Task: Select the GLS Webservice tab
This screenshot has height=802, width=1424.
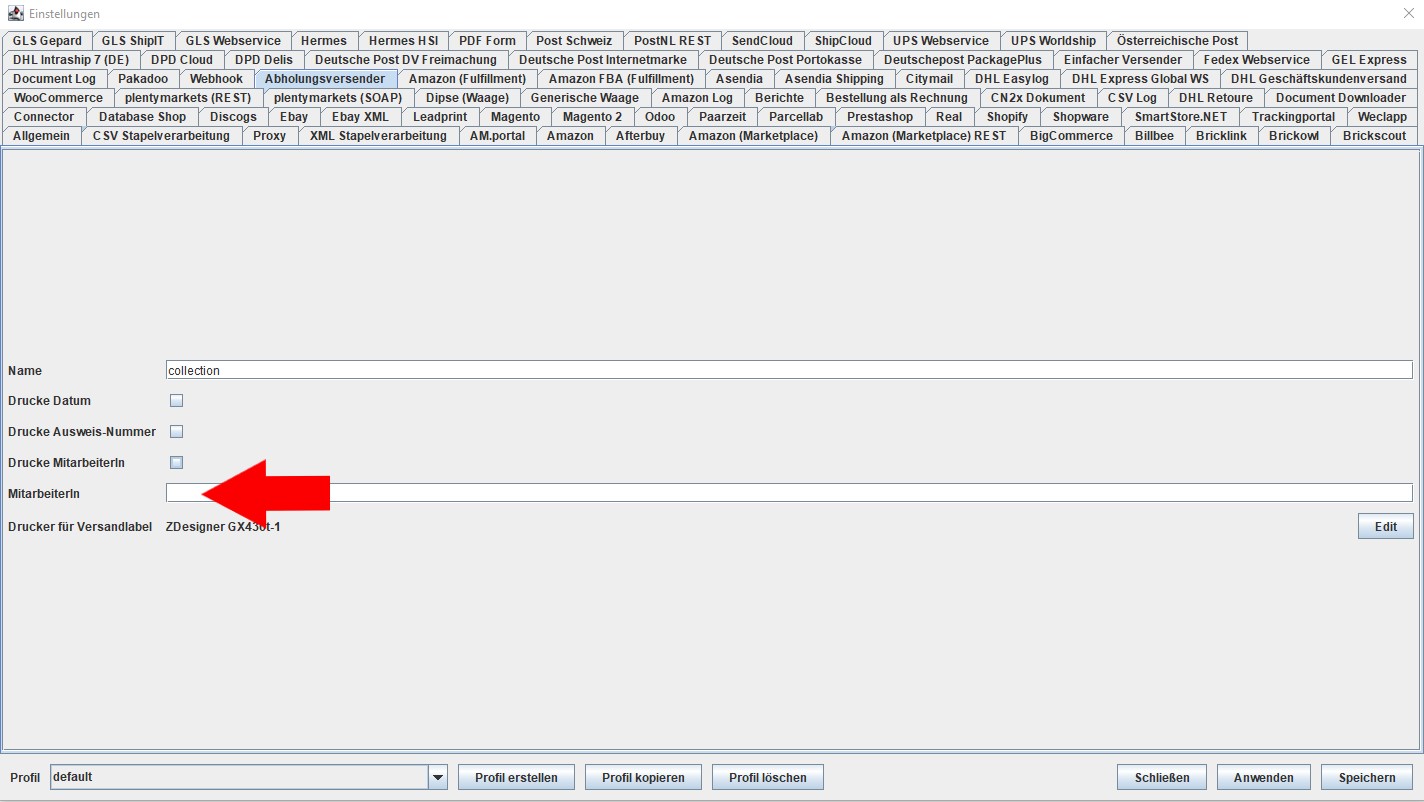Action: (232, 41)
